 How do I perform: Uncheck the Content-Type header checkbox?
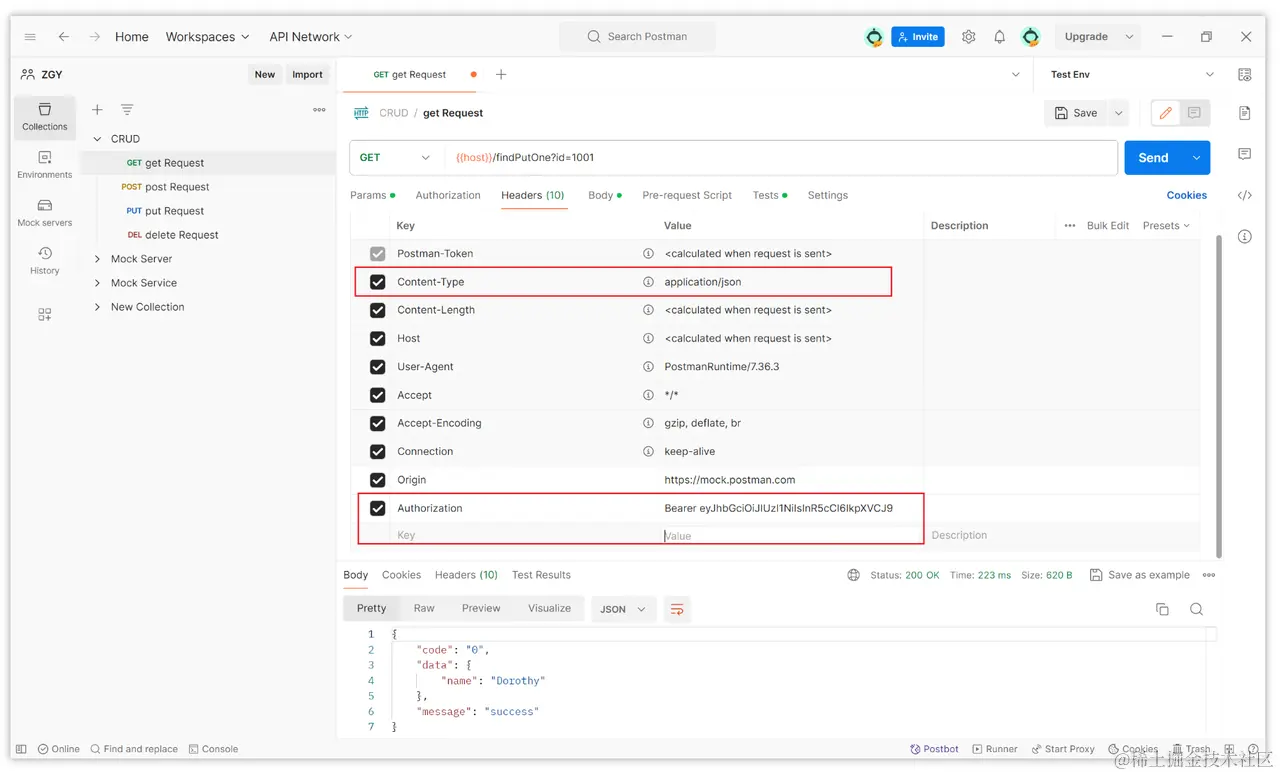[377, 282]
